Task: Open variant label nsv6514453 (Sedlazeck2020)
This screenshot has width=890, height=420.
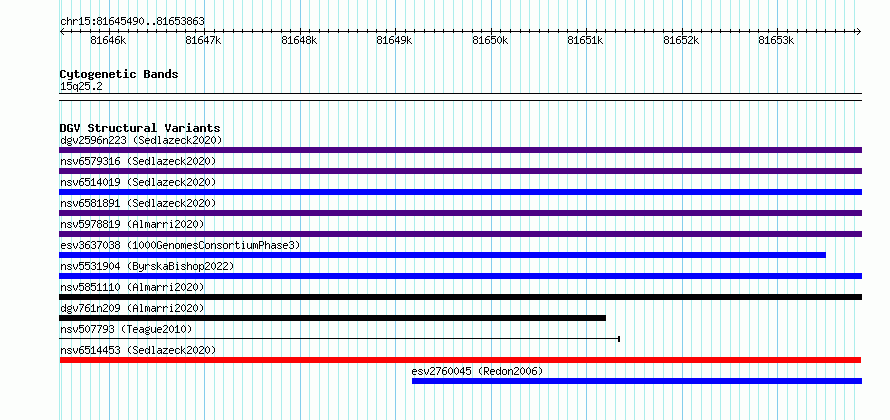Action: pos(138,350)
